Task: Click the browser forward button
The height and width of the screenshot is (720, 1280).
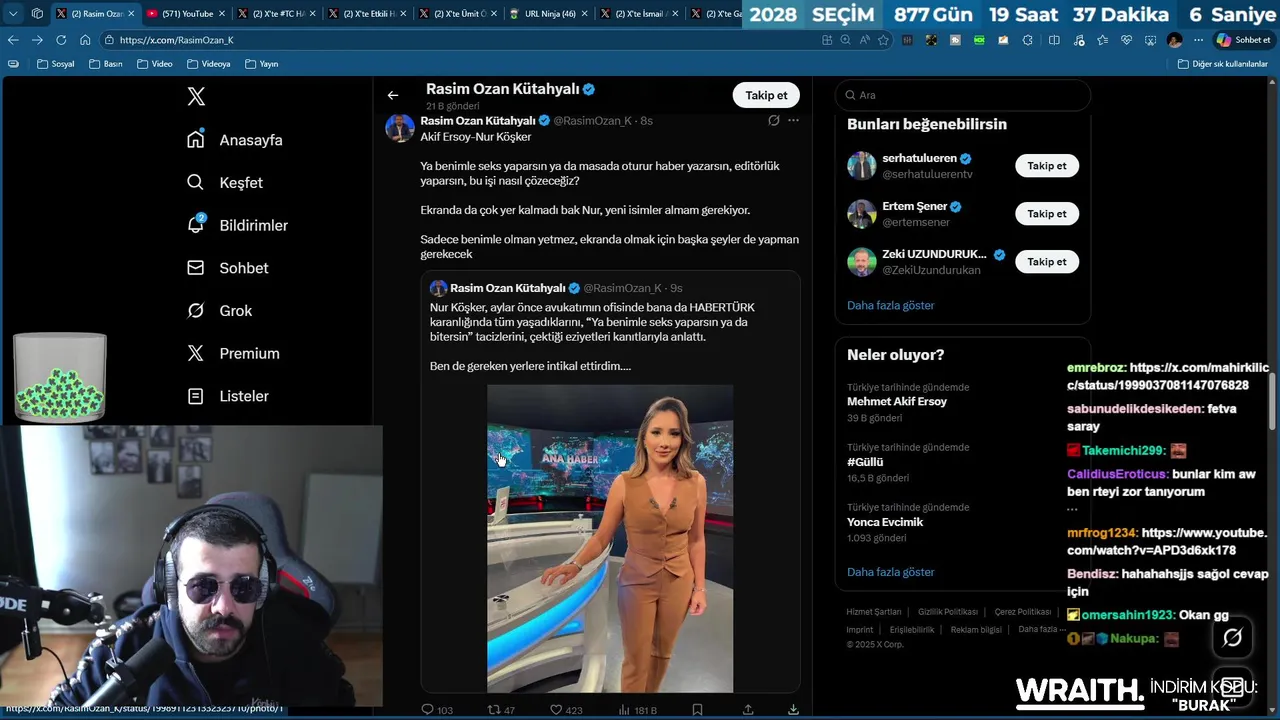Action: 37,40
